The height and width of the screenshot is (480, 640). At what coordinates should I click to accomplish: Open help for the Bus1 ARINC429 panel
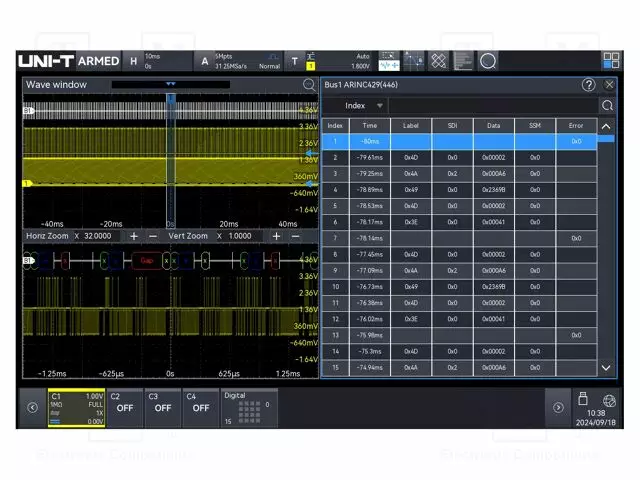click(588, 86)
